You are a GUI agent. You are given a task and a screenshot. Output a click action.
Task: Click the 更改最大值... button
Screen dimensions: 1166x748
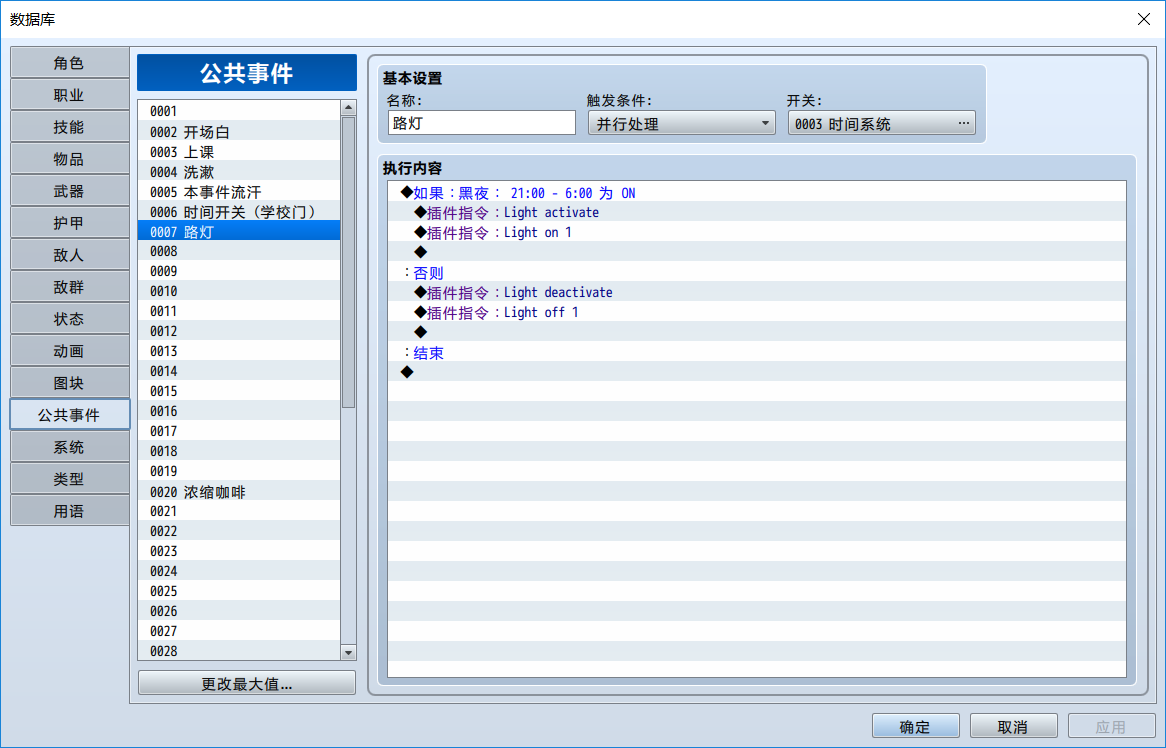247,683
